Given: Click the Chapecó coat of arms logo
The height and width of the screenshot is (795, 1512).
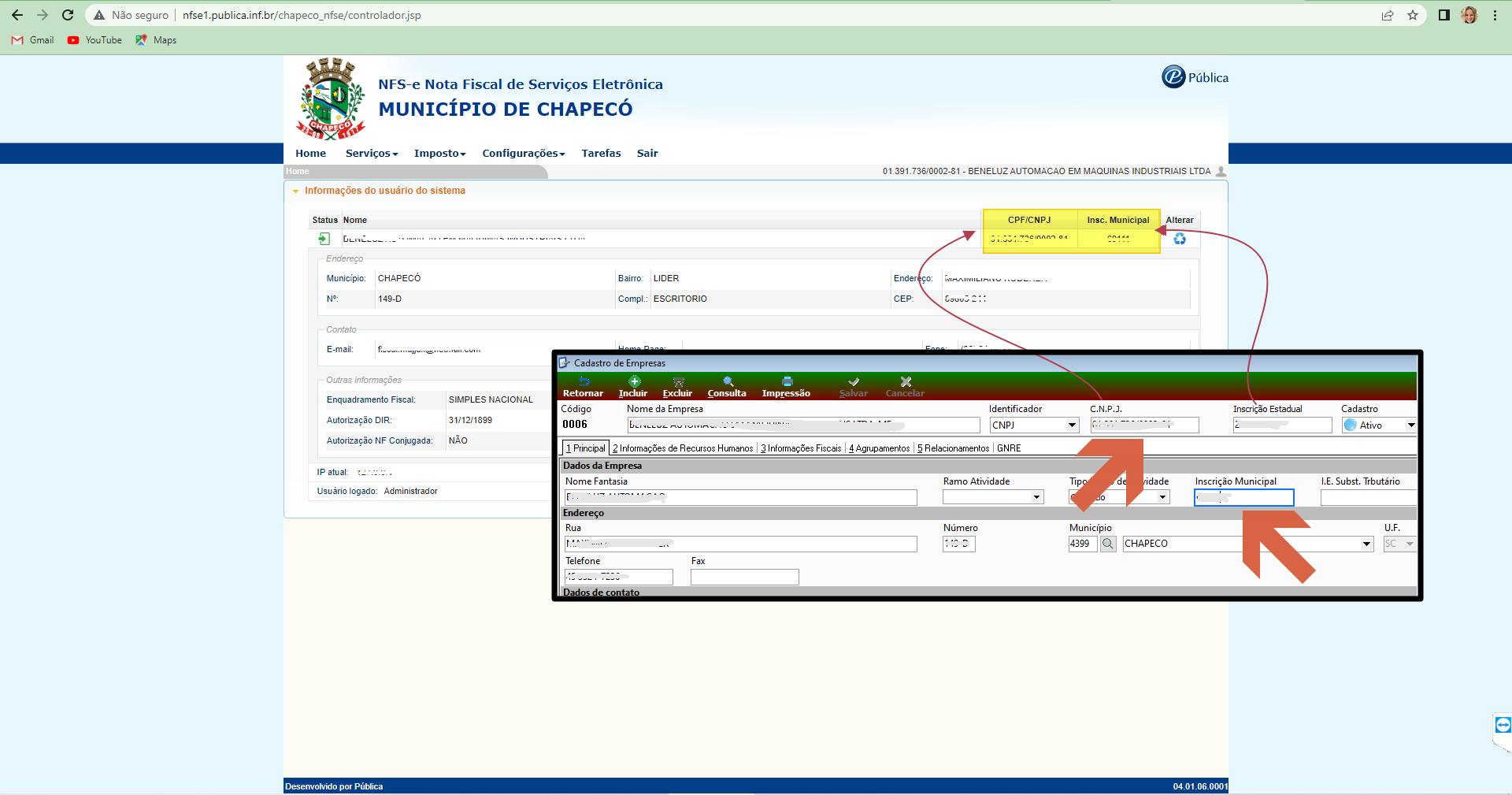Looking at the screenshot, I should (x=331, y=98).
